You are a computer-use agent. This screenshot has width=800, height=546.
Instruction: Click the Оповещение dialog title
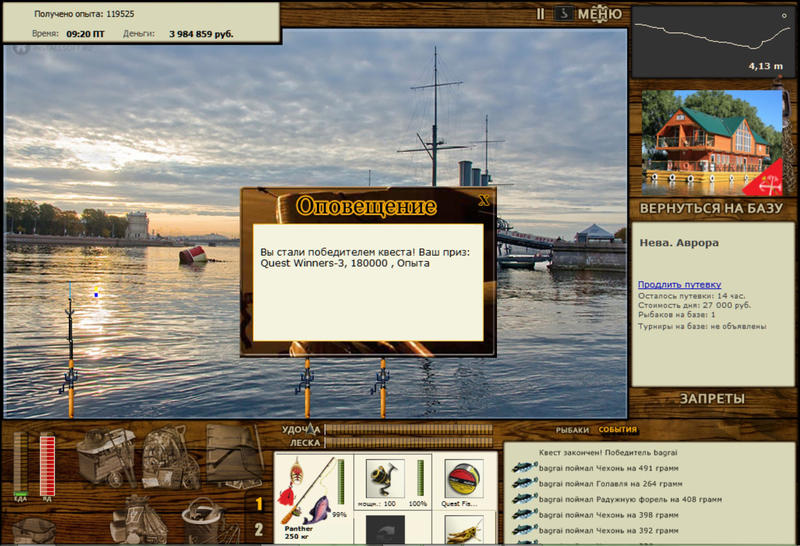(x=366, y=206)
